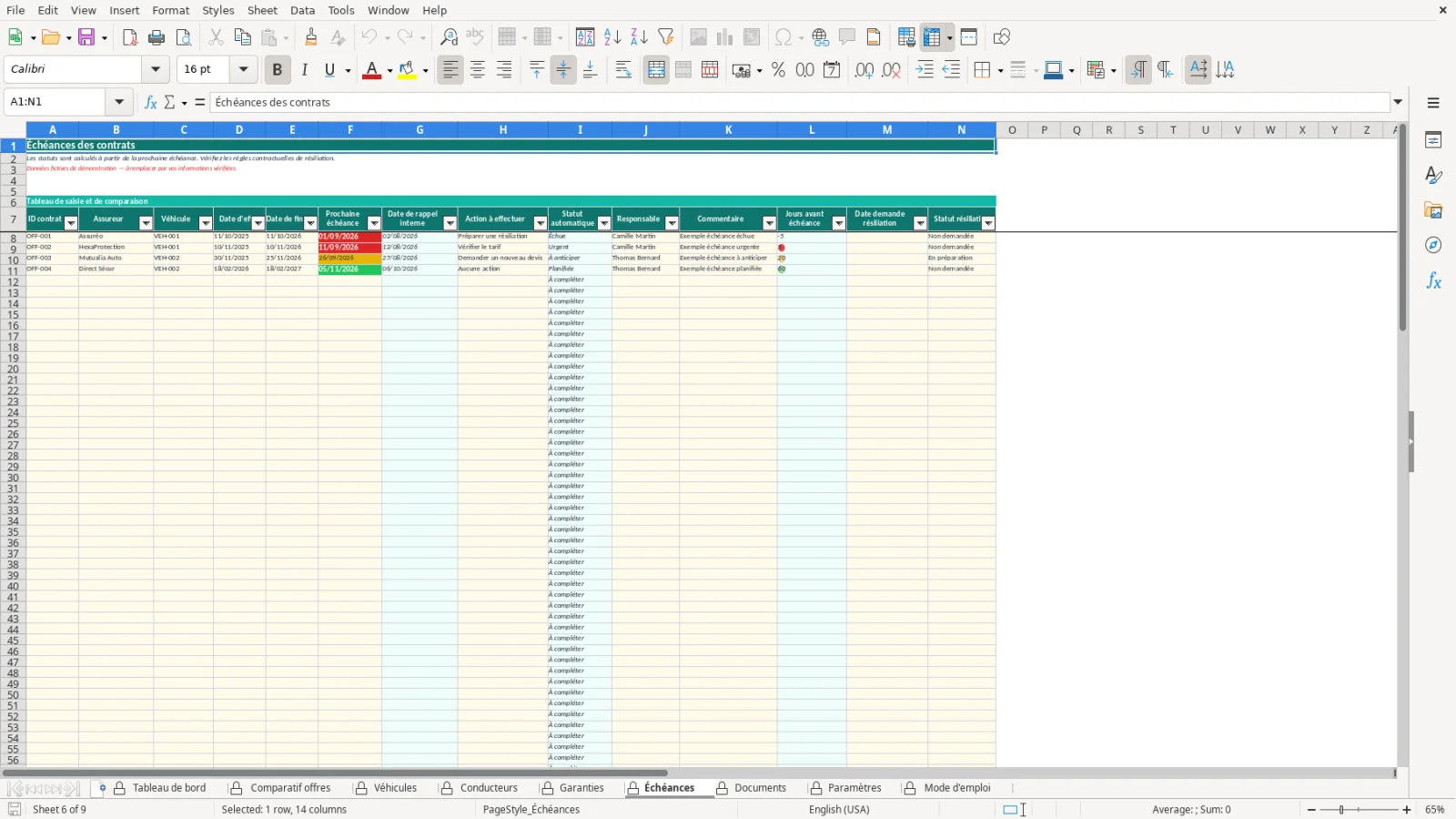Open the Tools menu
The height and width of the screenshot is (819, 1456).
(341, 10)
